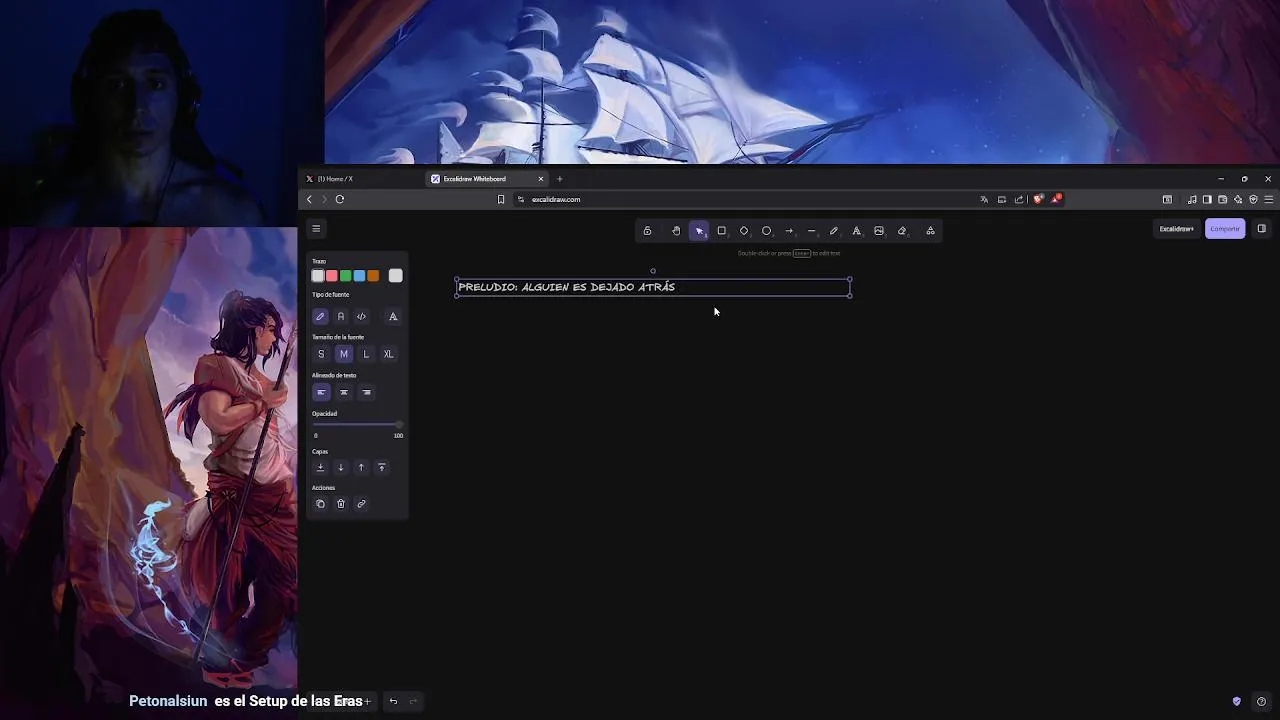
Task: Select the Line drawing tool
Action: pos(811,231)
